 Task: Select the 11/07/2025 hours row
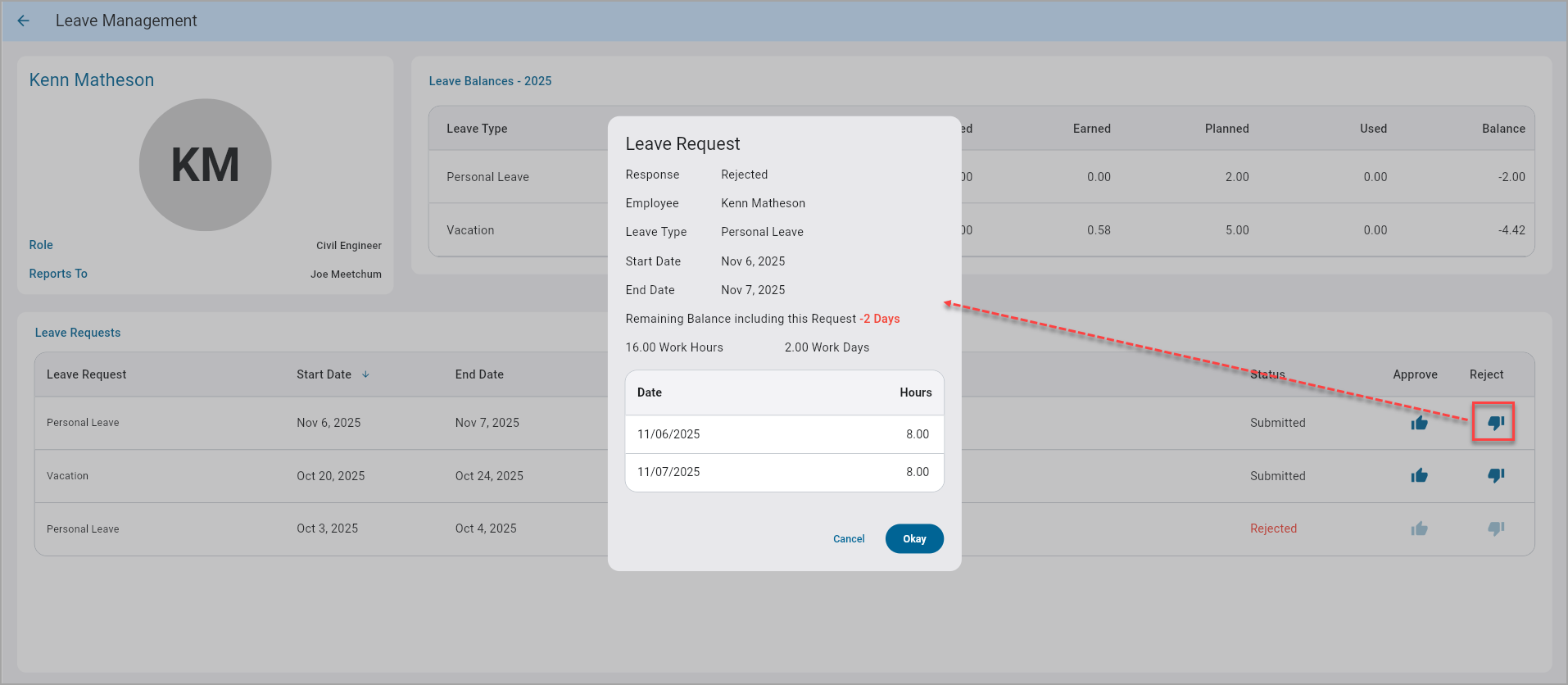tap(784, 472)
